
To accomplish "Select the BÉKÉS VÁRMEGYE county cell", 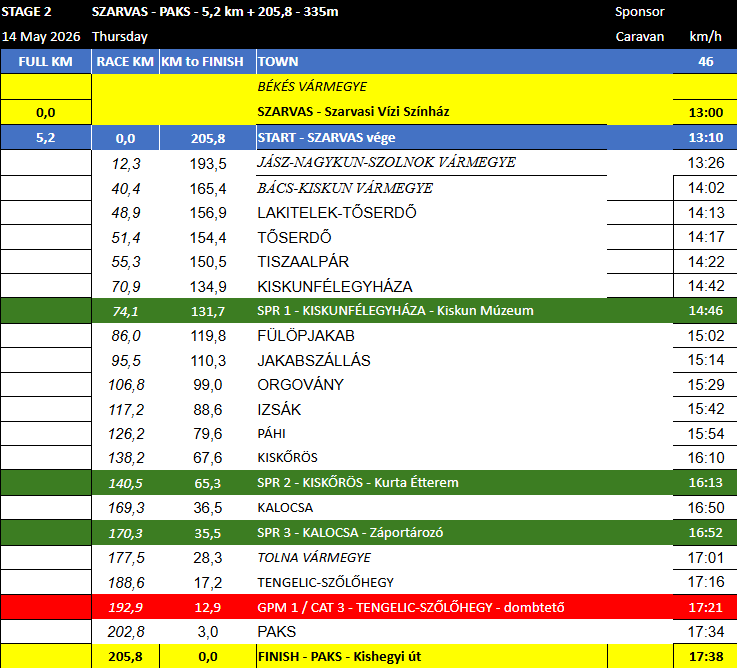I will click(x=312, y=87).
